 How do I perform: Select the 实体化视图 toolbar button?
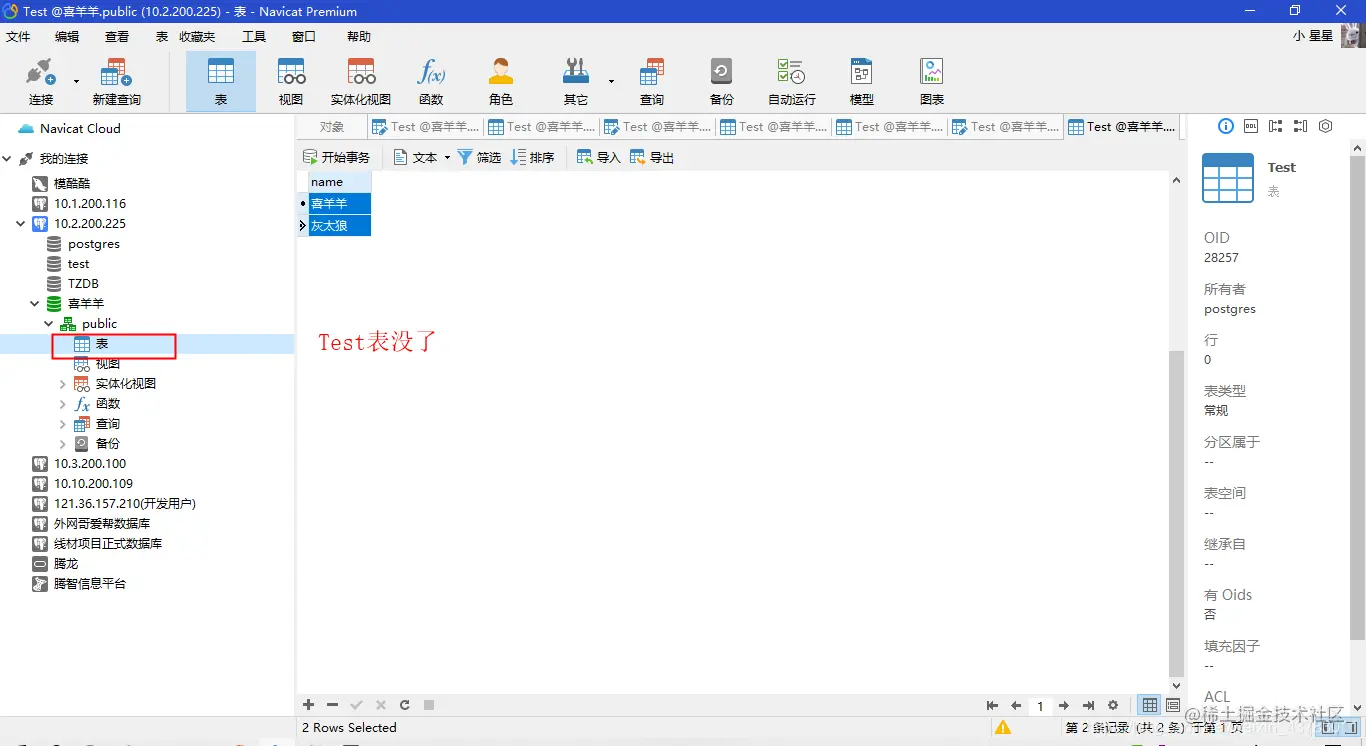pos(361,81)
